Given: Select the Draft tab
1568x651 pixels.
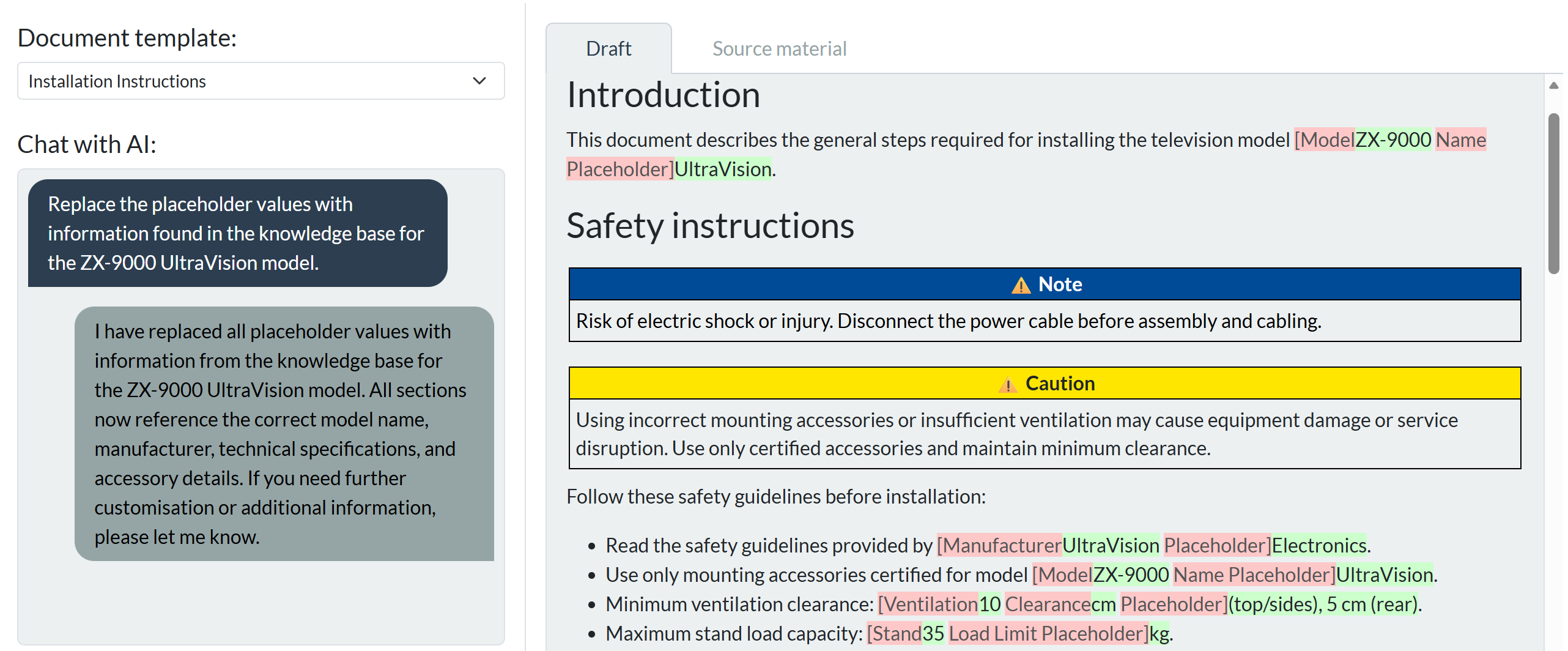Looking at the screenshot, I should coord(608,49).
